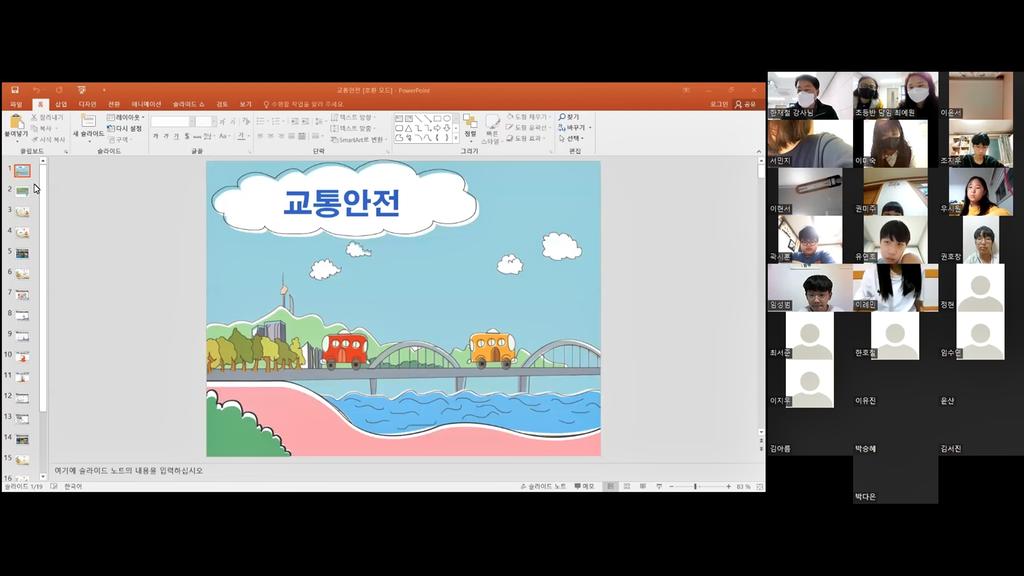Undo last action in quick access toolbar
The image size is (1024, 576).
pyautogui.click(x=37, y=90)
